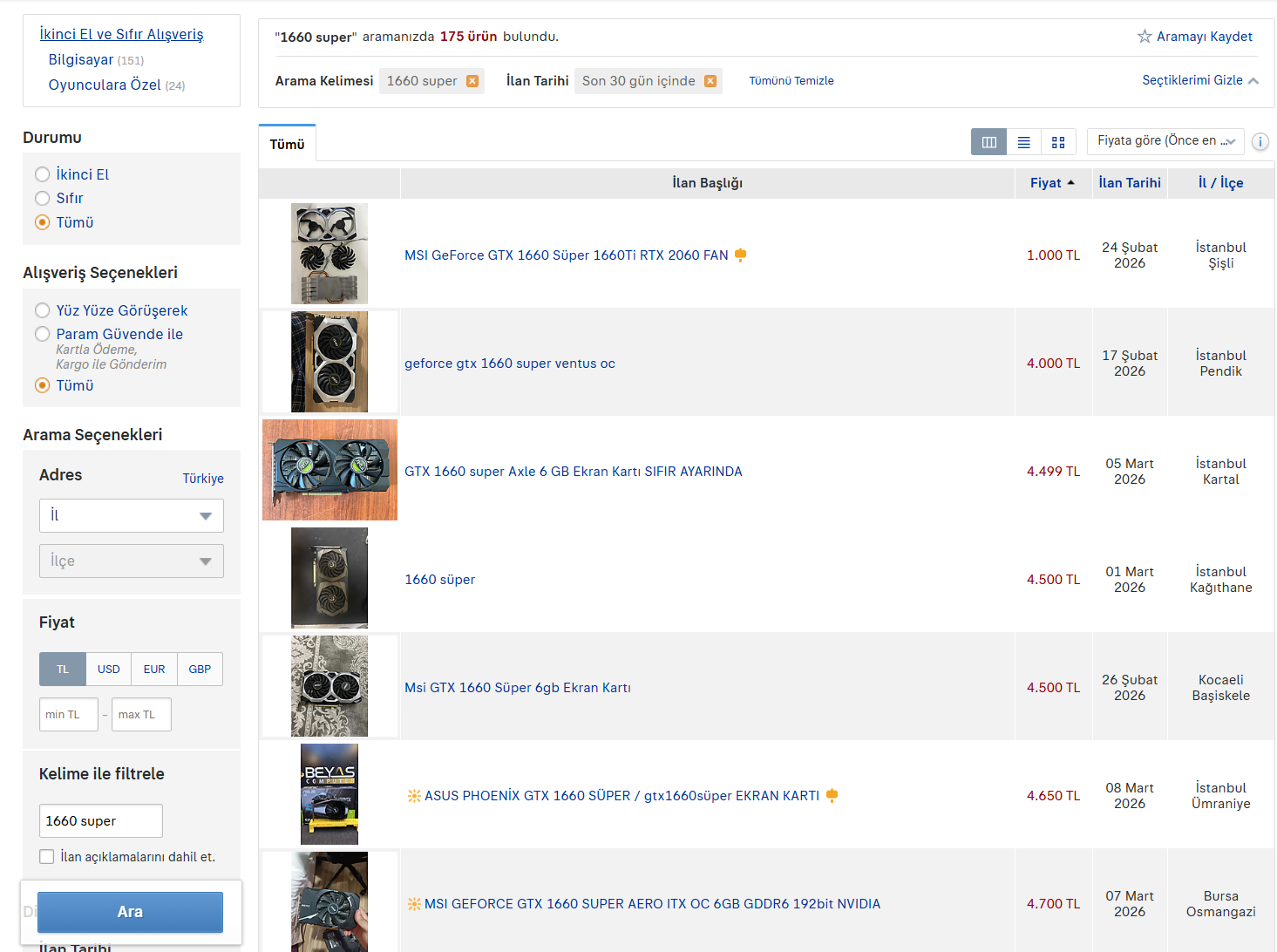Click the sun highlight icon before MSI AERO ITX title
This screenshot has height=952, width=1277.
pyautogui.click(x=414, y=903)
